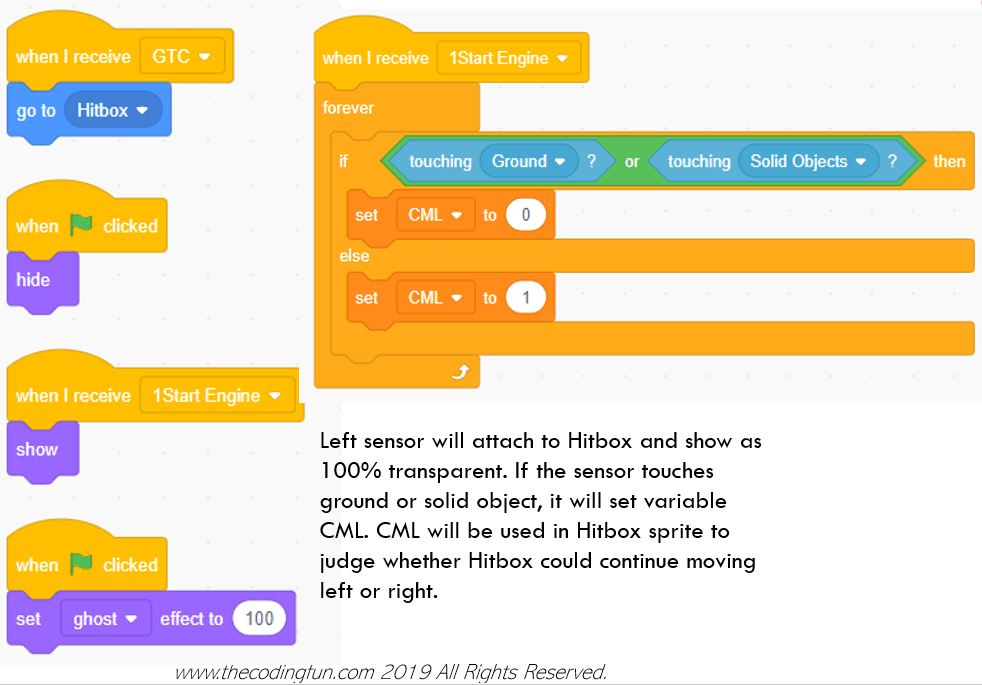Select the purple hide block
The height and width of the screenshot is (685, 982).
34,281
